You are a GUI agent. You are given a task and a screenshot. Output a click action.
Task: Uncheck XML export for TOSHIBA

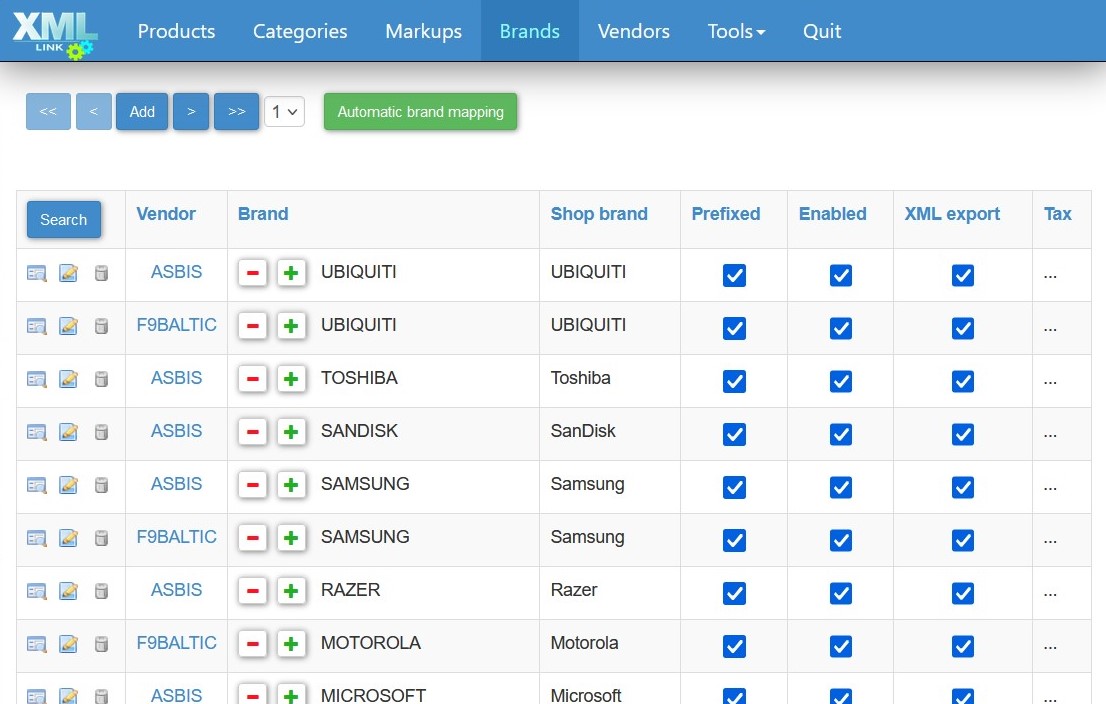coord(963,381)
